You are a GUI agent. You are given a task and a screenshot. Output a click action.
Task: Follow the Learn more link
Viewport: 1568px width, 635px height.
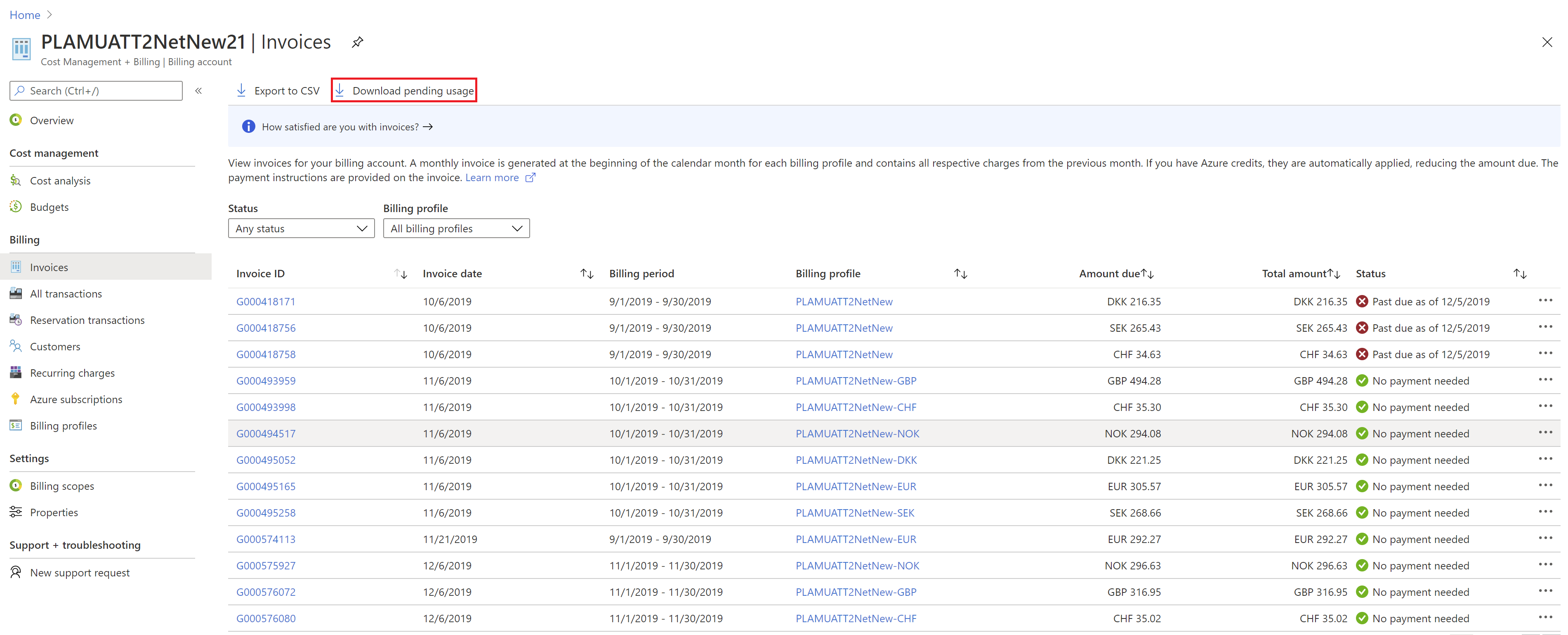(492, 178)
